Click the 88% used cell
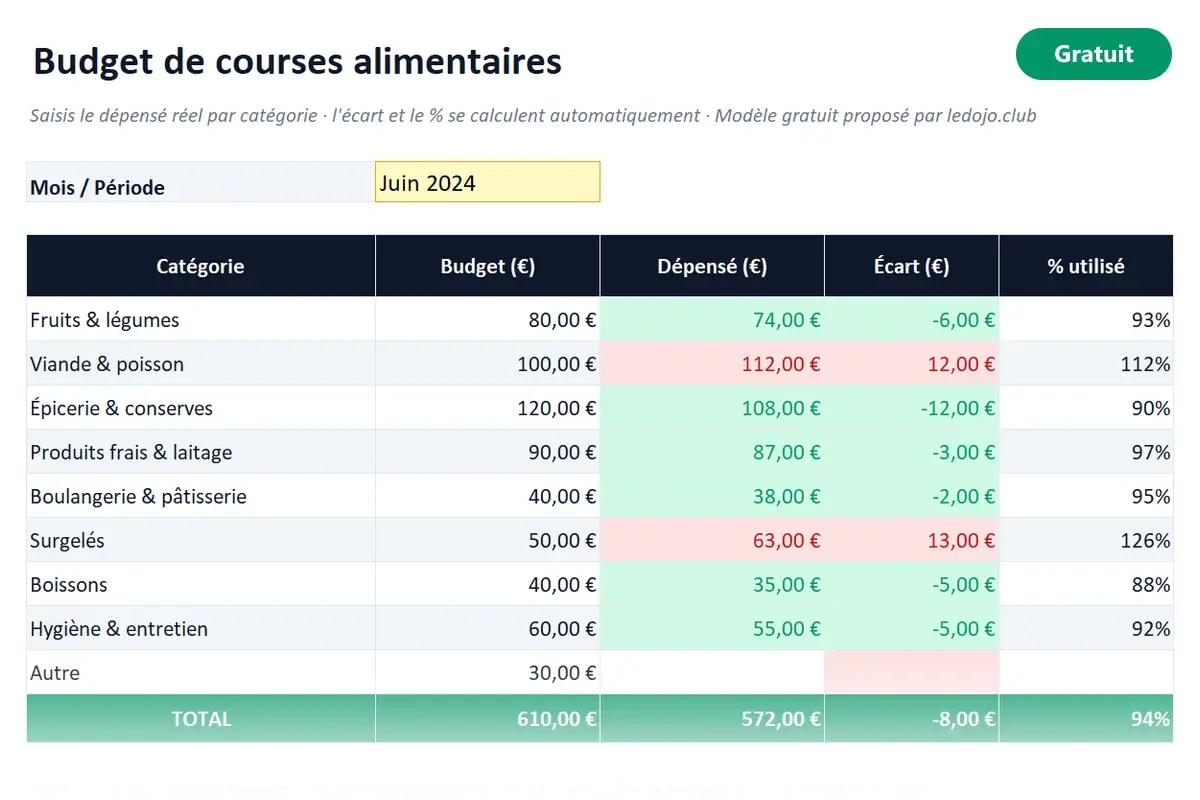 pyautogui.click(x=1086, y=584)
